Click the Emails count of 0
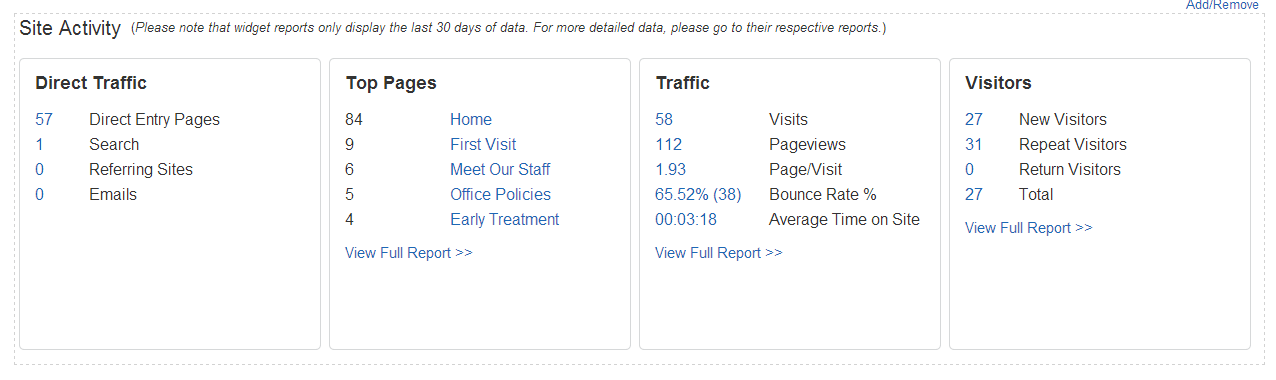 40,194
